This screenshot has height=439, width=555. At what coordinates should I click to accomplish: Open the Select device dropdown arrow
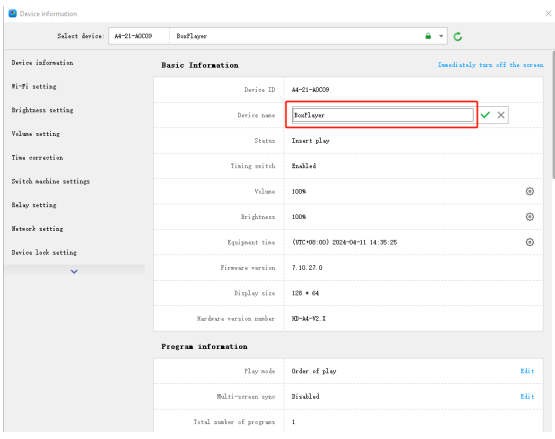point(441,36)
